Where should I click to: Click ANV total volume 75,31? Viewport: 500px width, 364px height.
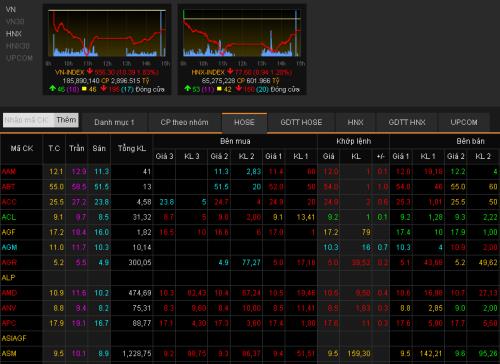(142, 308)
